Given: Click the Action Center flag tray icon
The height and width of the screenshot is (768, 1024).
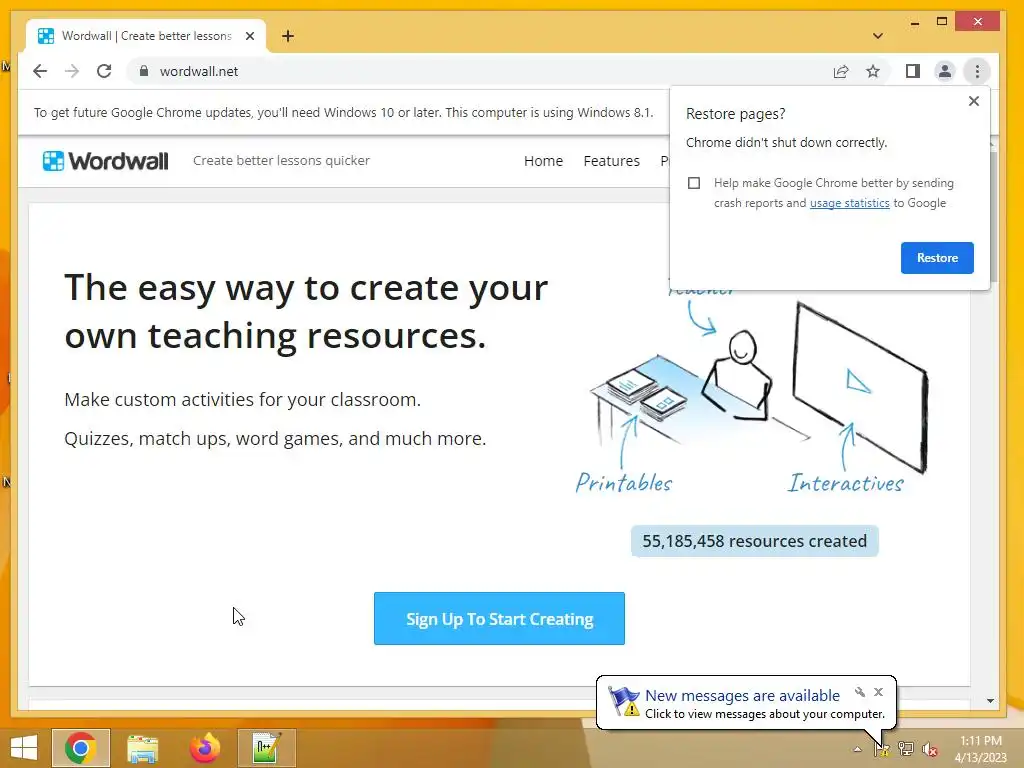Looking at the screenshot, I should tap(882, 749).
